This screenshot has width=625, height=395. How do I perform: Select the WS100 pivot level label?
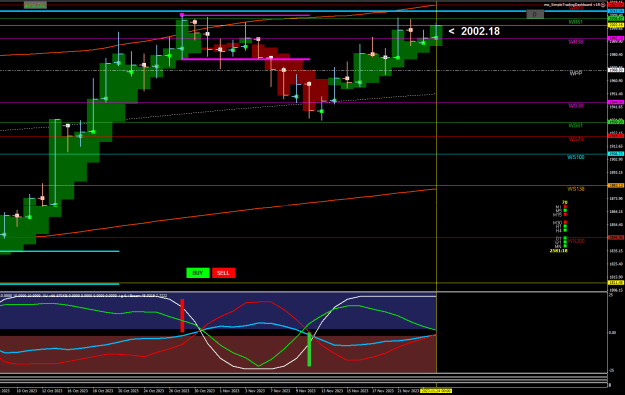pos(576,157)
